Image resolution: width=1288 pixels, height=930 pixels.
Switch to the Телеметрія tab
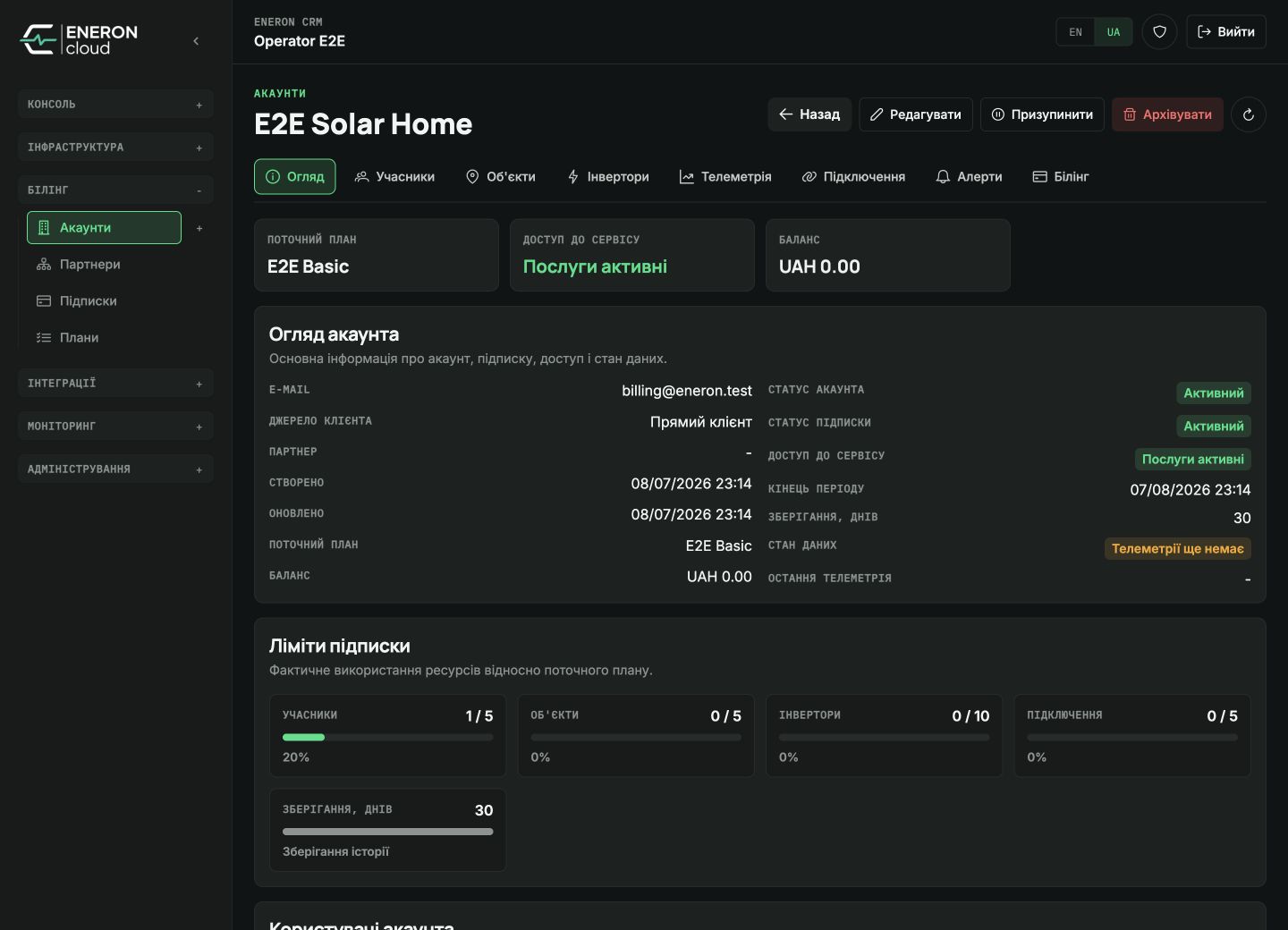(x=725, y=177)
